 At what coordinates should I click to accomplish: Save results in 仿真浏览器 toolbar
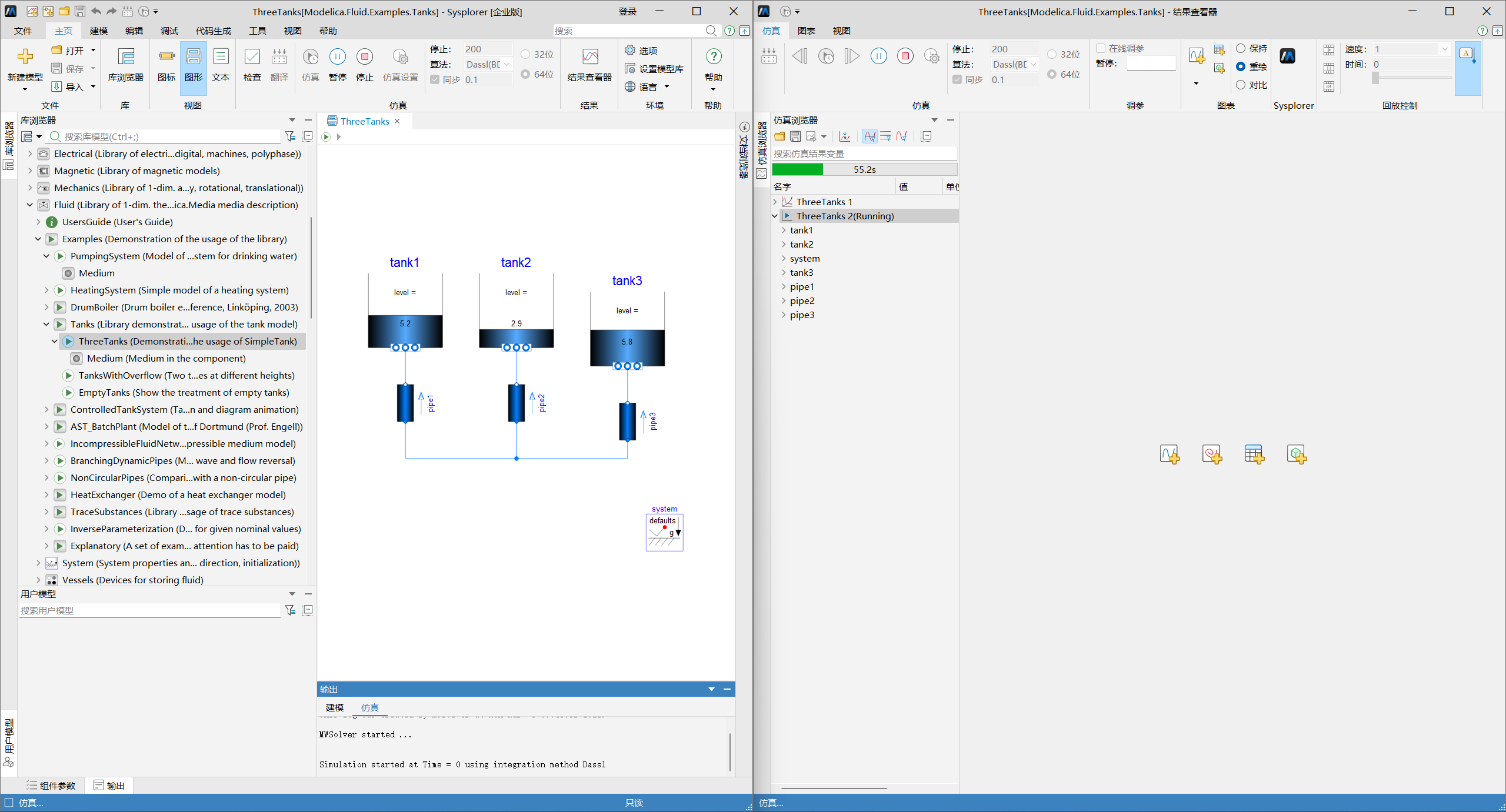(795, 136)
